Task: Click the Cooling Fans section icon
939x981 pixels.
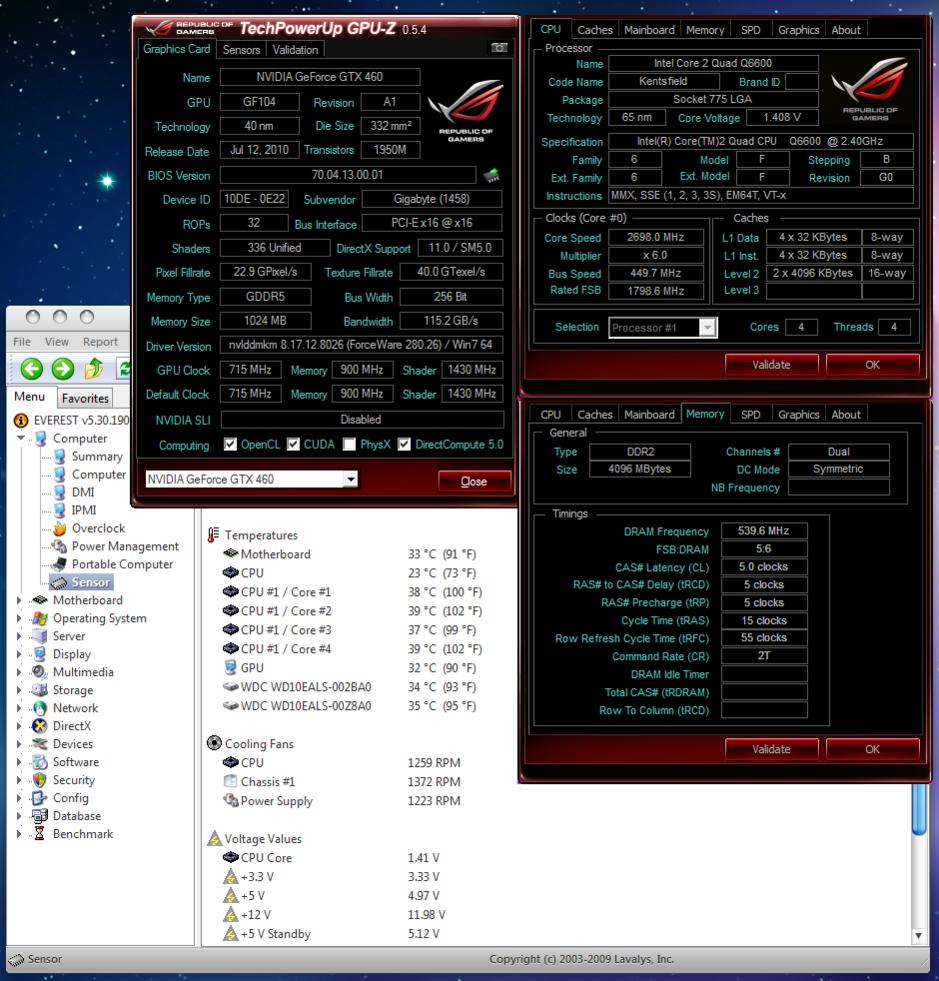Action: (x=214, y=743)
